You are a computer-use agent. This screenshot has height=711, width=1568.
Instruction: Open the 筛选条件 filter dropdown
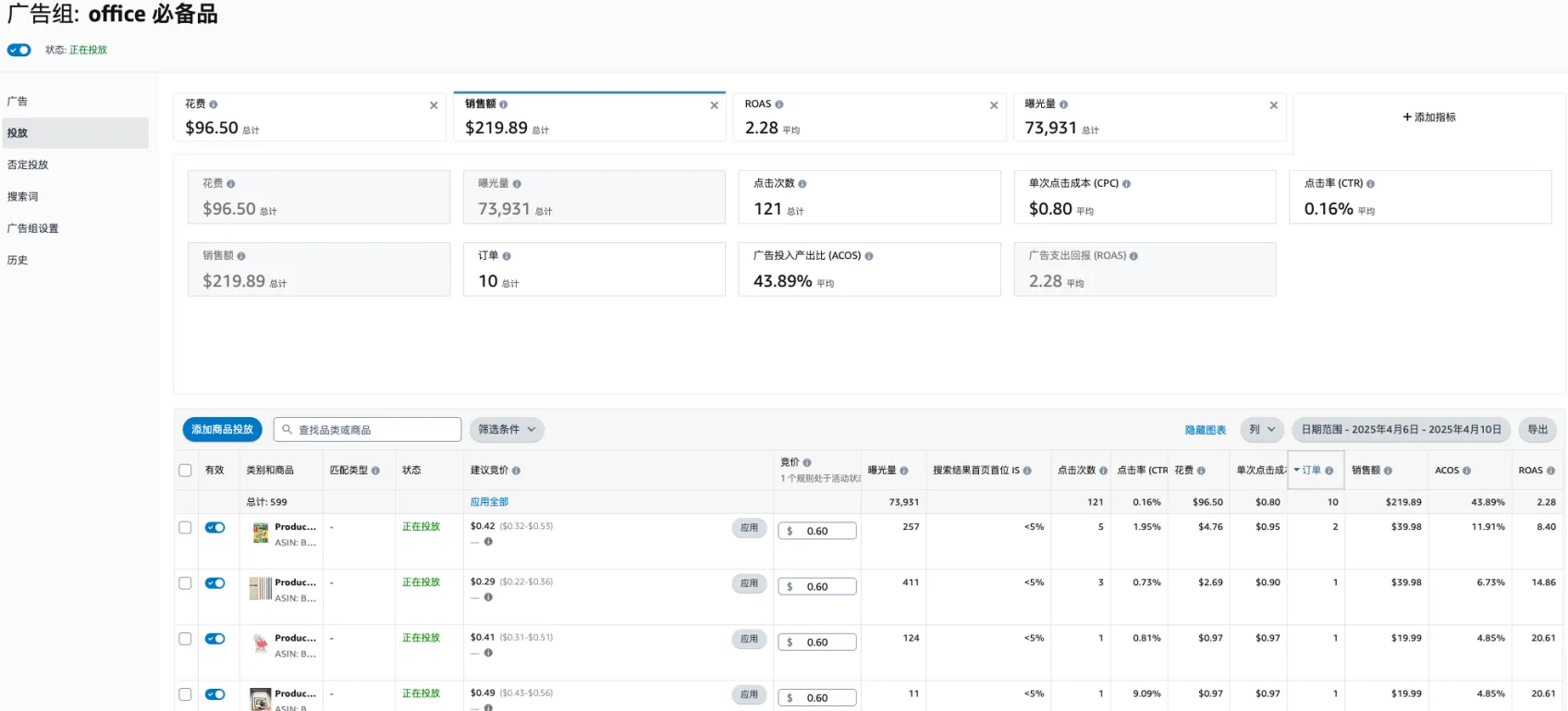point(507,430)
